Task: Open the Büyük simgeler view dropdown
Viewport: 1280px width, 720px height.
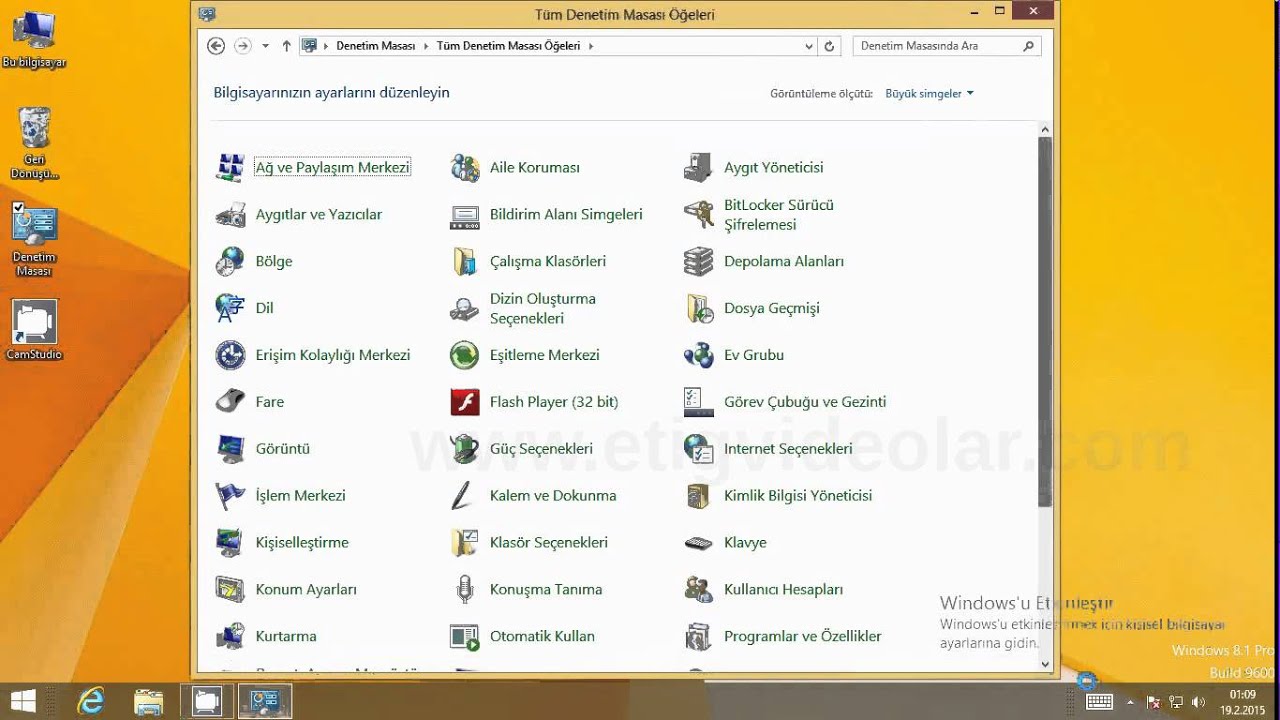Action: (x=929, y=94)
